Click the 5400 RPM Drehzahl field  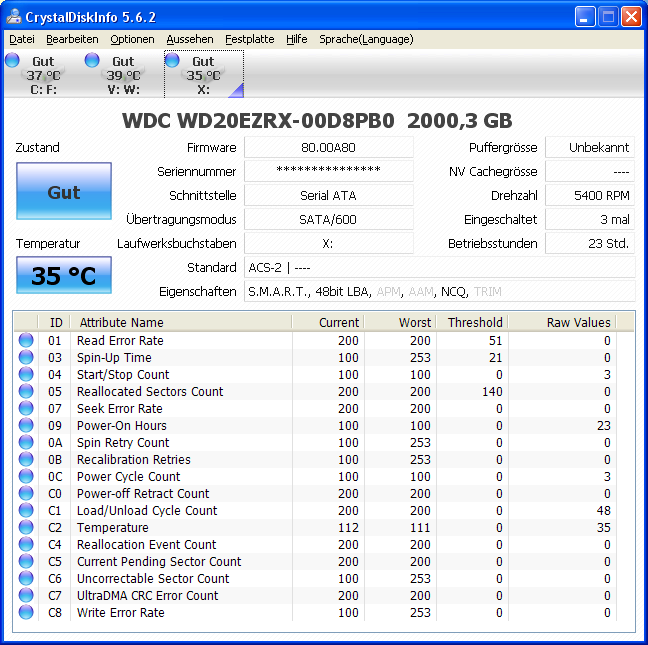[590, 195]
